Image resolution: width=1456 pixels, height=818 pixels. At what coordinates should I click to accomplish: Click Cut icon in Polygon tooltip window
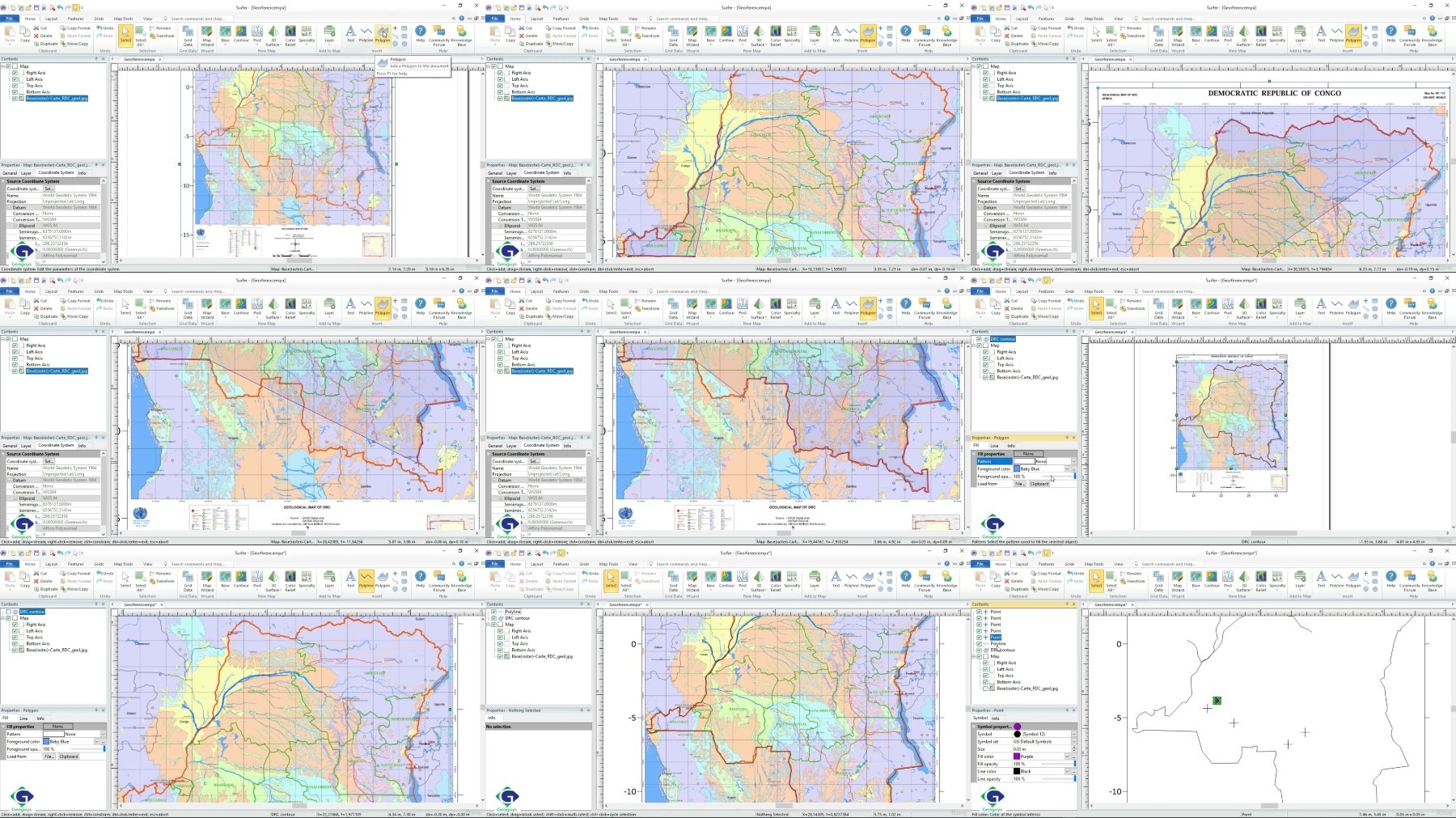41,28
